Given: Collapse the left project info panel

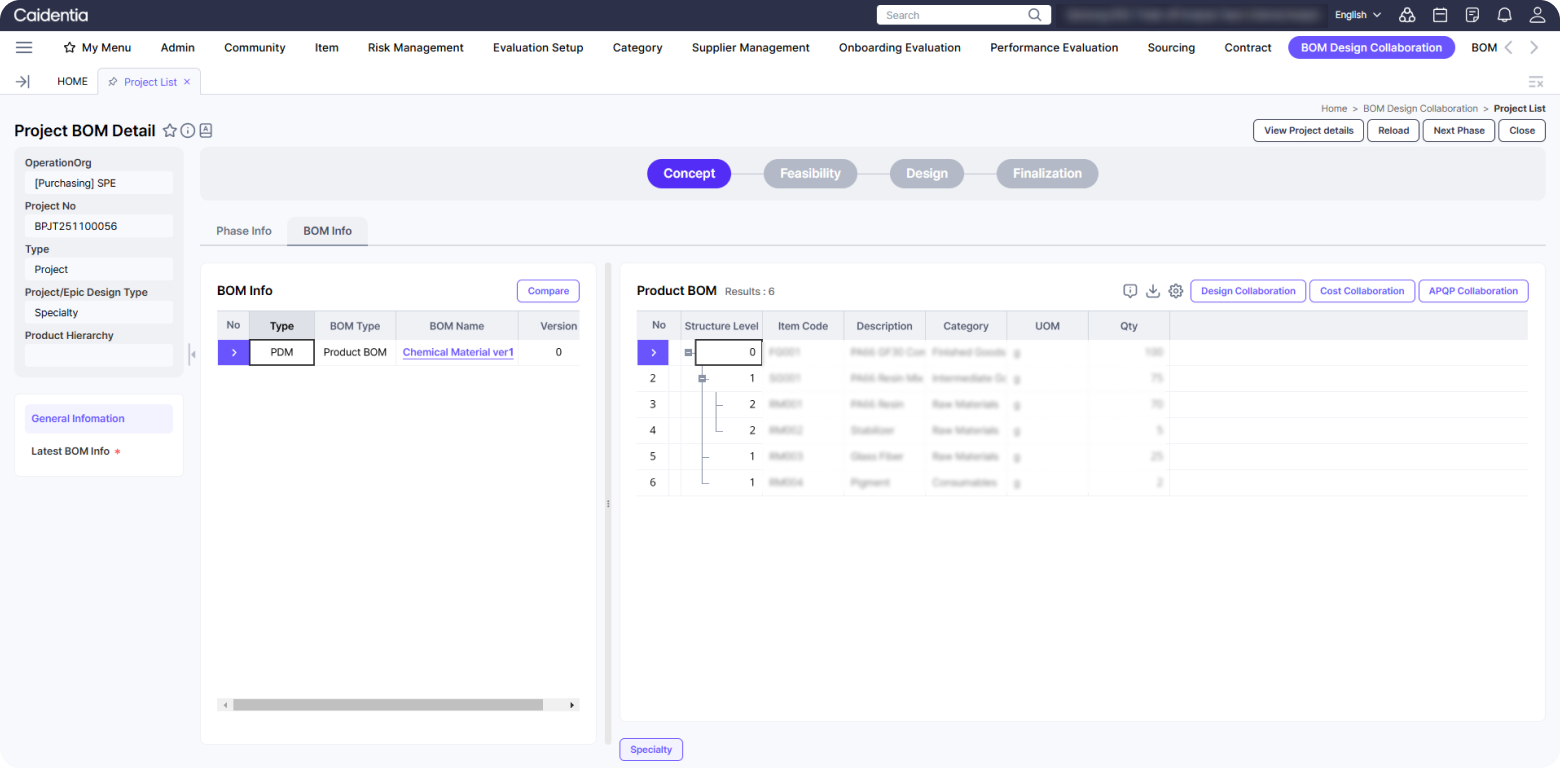Looking at the screenshot, I should [x=192, y=352].
